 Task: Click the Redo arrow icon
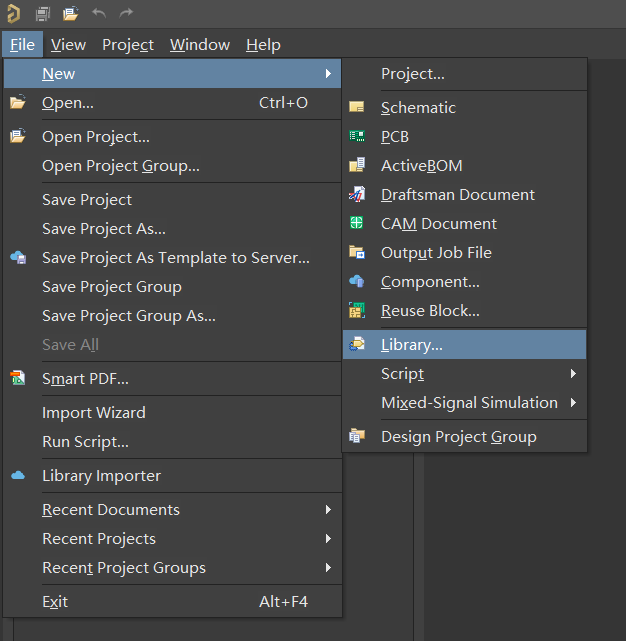(126, 13)
